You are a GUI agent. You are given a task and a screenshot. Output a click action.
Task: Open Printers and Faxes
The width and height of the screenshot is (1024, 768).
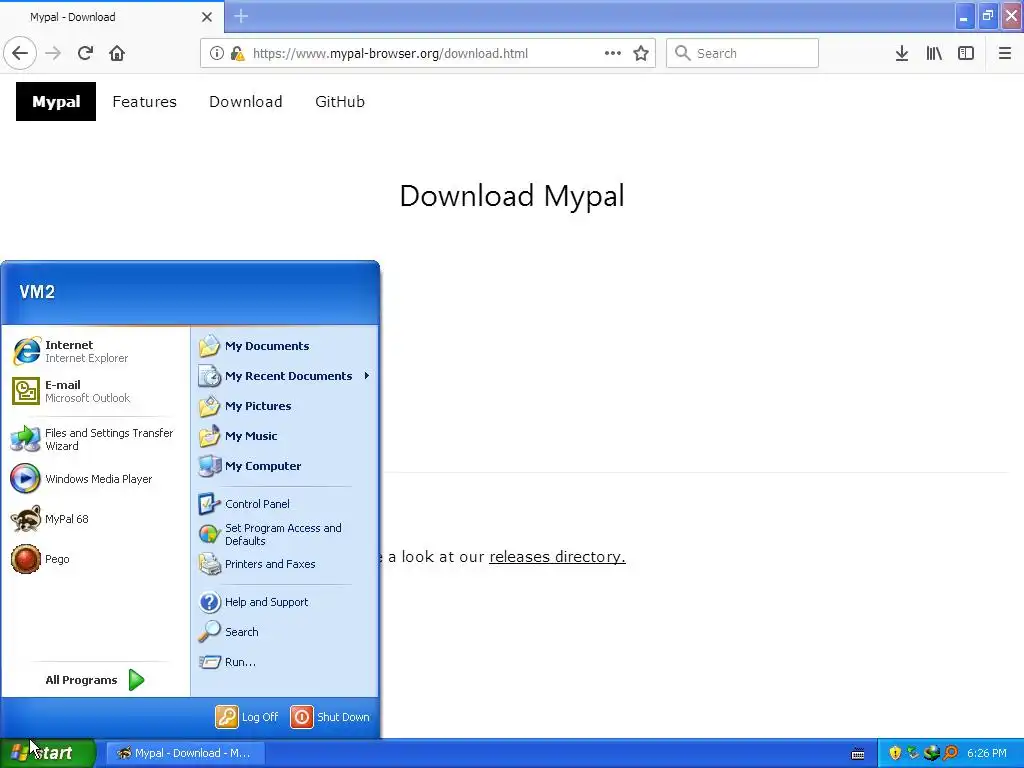285,564
